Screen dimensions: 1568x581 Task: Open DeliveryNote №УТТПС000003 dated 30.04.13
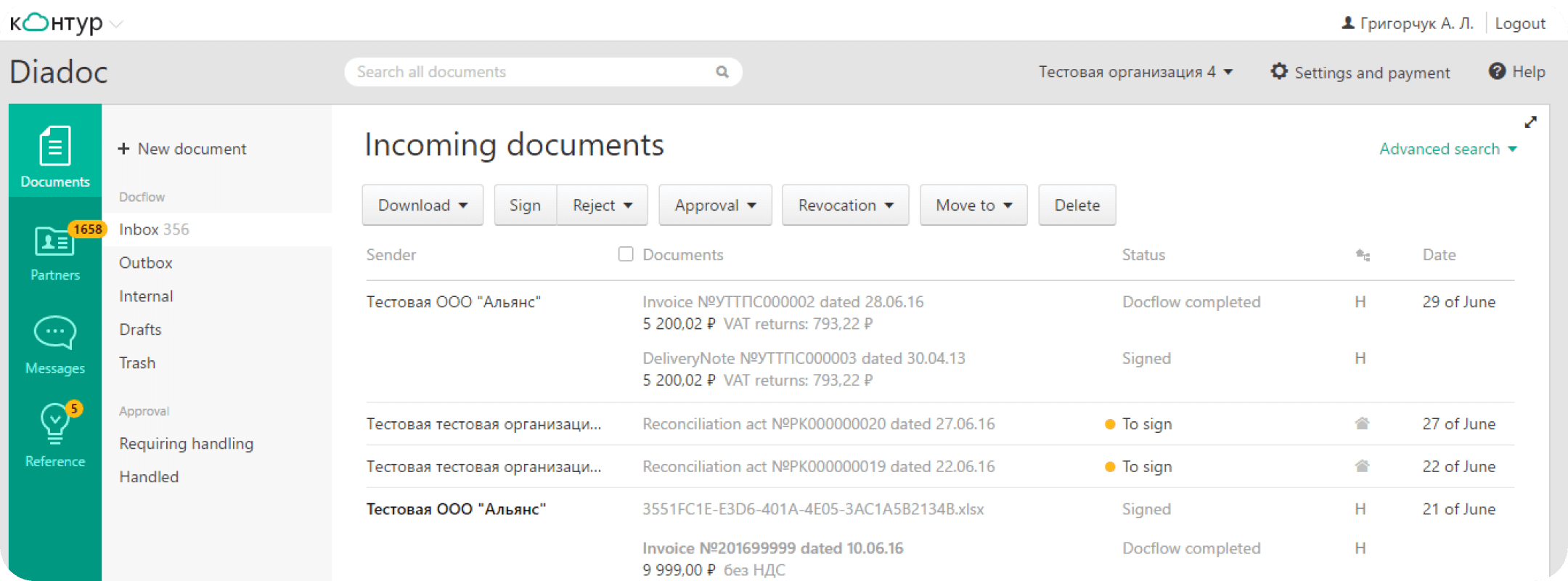[804, 359]
